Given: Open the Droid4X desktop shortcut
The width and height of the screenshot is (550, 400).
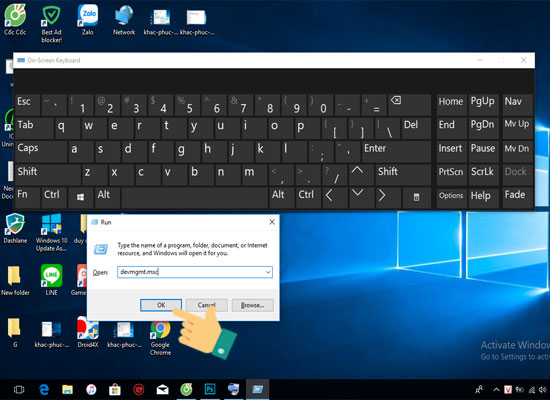Looking at the screenshot, I should (88, 332).
